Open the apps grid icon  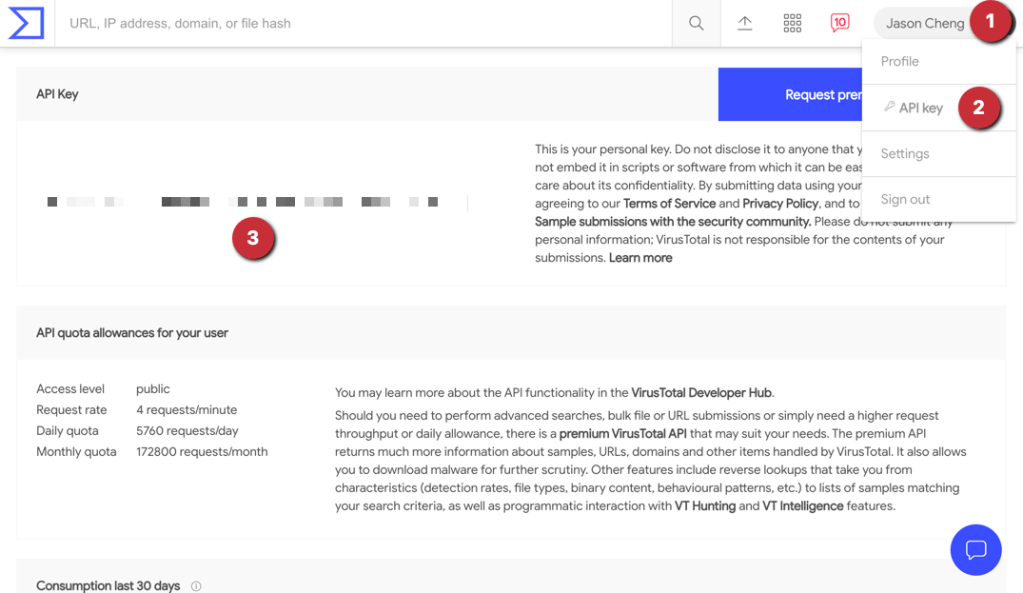pos(793,23)
